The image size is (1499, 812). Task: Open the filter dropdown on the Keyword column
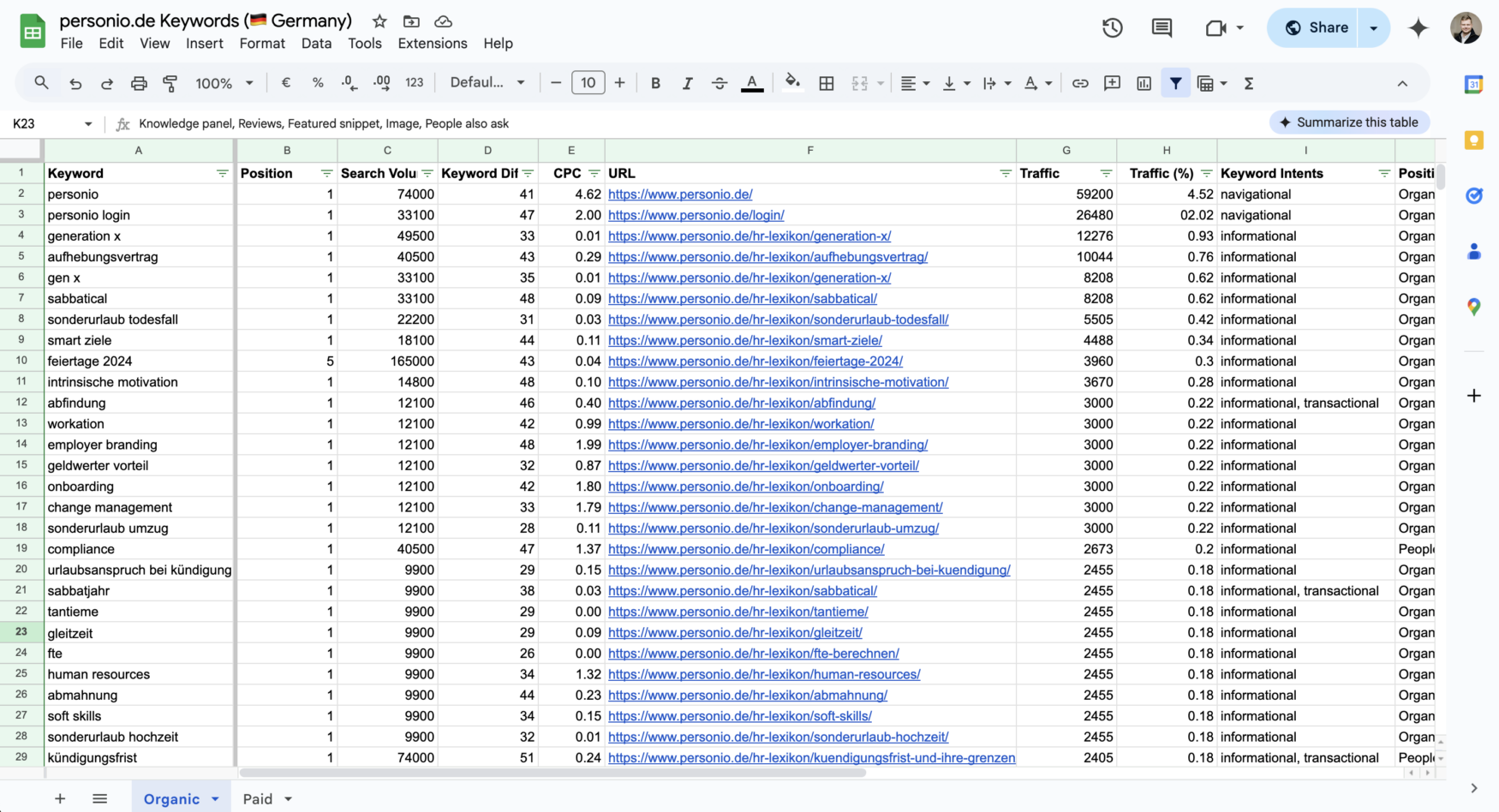[222, 173]
